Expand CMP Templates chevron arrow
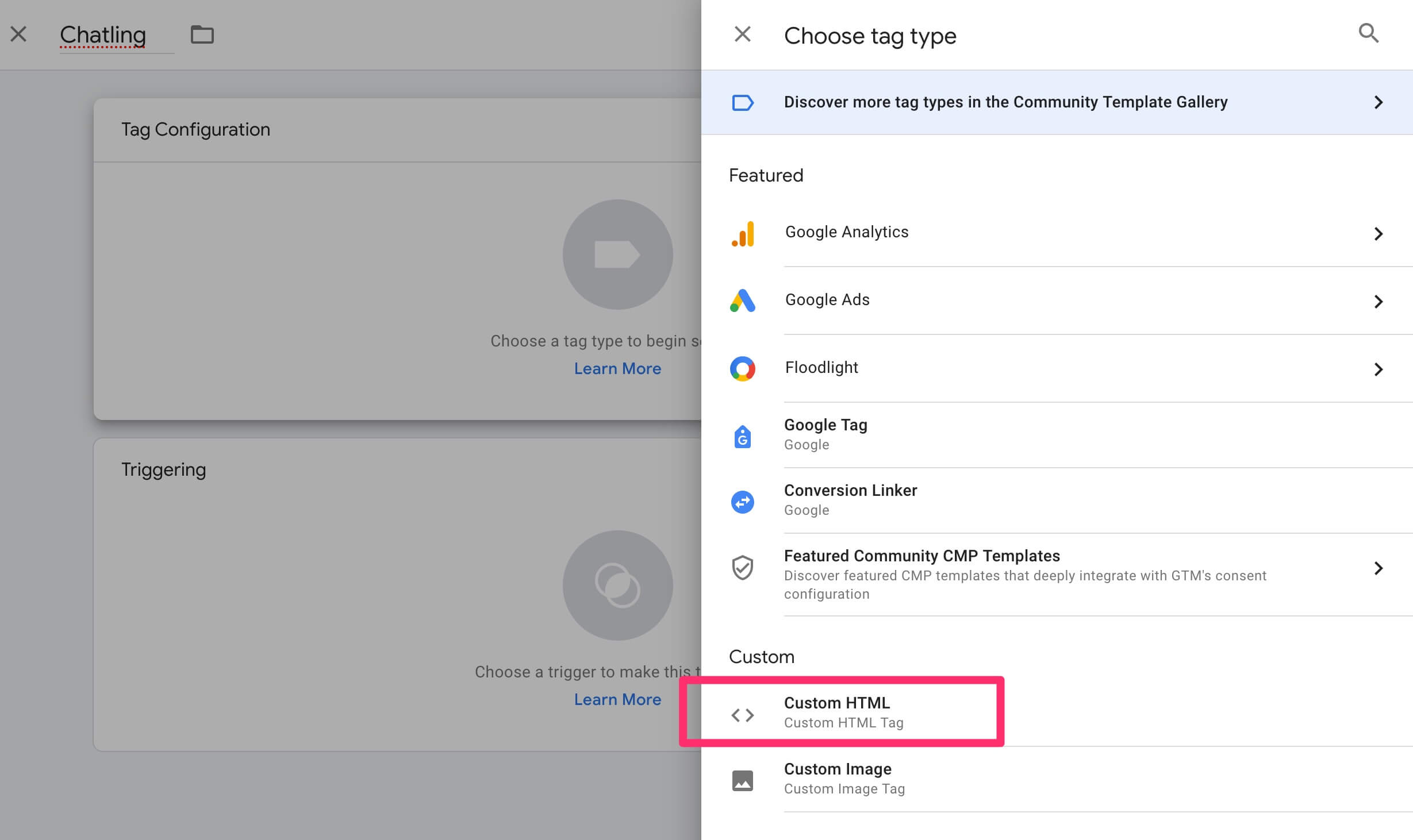1413x840 pixels. click(x=1378, y=568)
